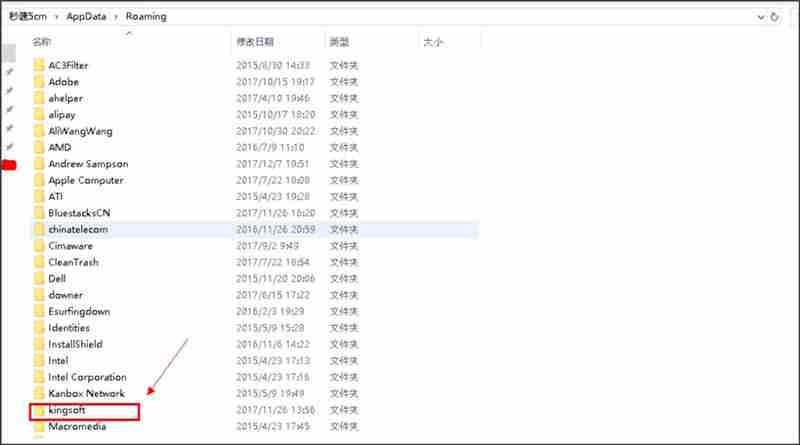
Task: Click the folder name text Esurfingdown
Action: 79,311
